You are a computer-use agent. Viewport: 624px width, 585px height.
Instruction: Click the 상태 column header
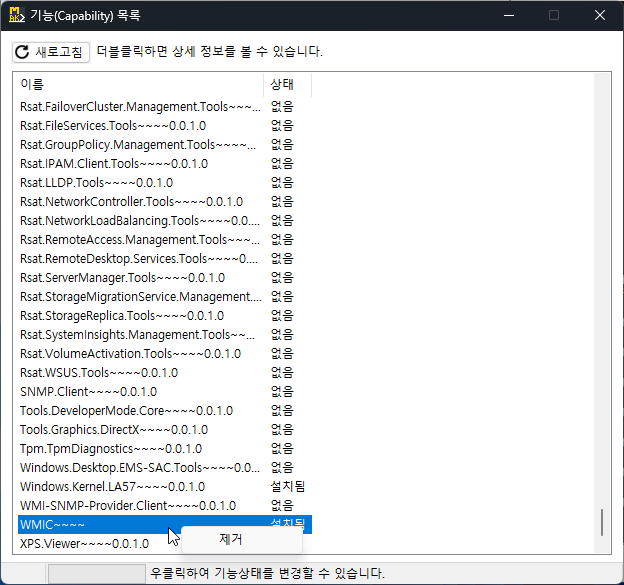(x=287, y=84)
